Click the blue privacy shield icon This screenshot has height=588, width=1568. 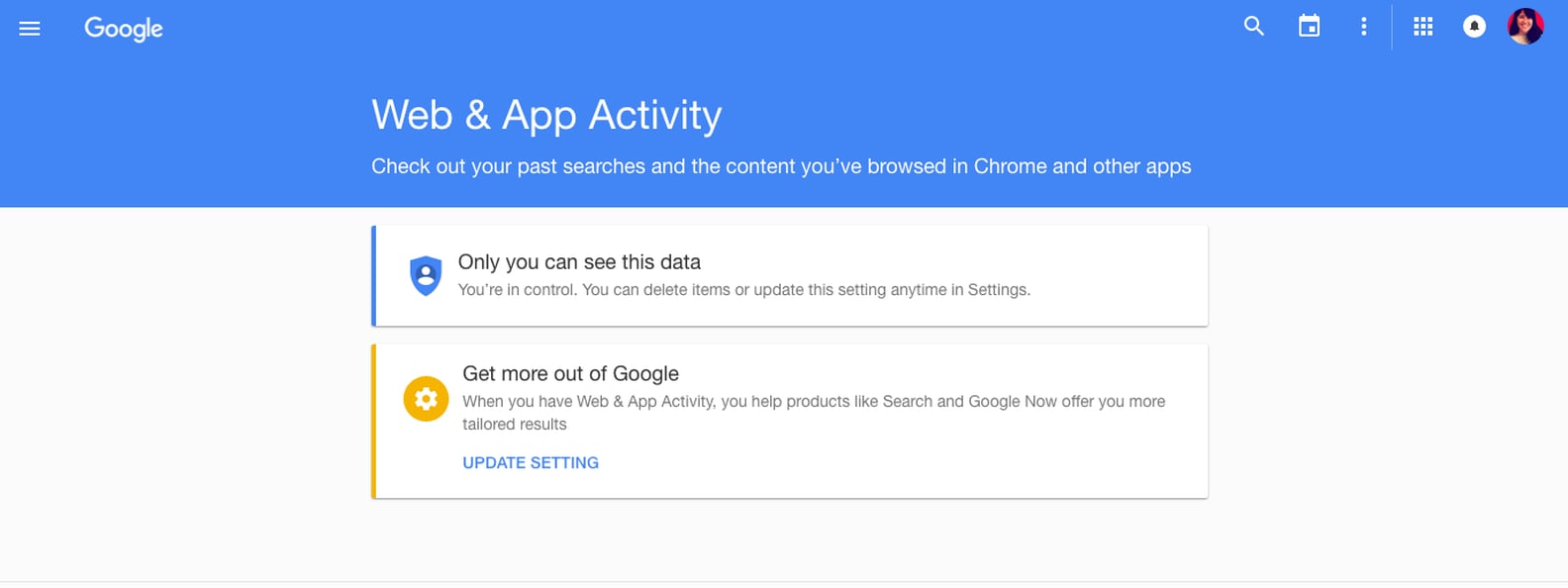(x=425, y=275)
